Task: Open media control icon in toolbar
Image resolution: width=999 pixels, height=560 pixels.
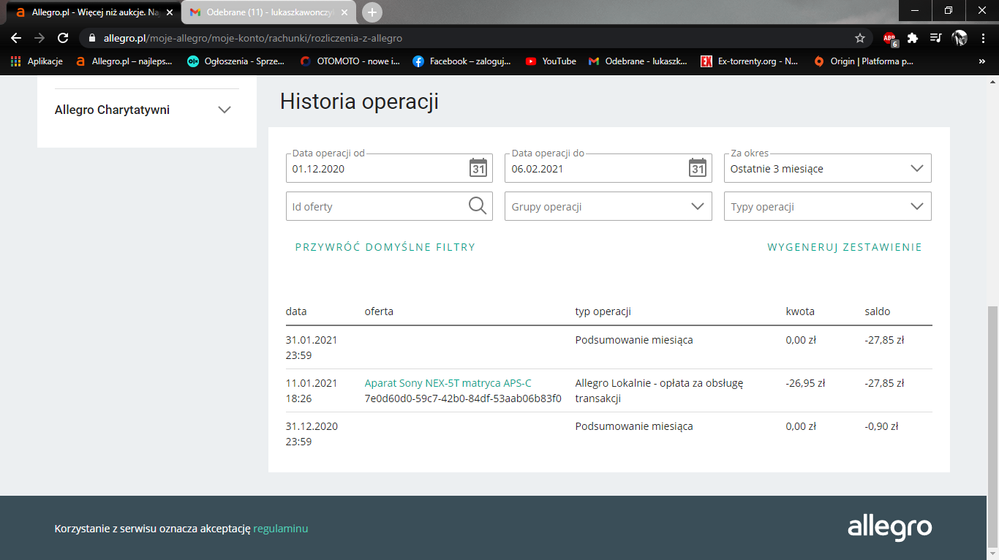Action: point(935,38)
